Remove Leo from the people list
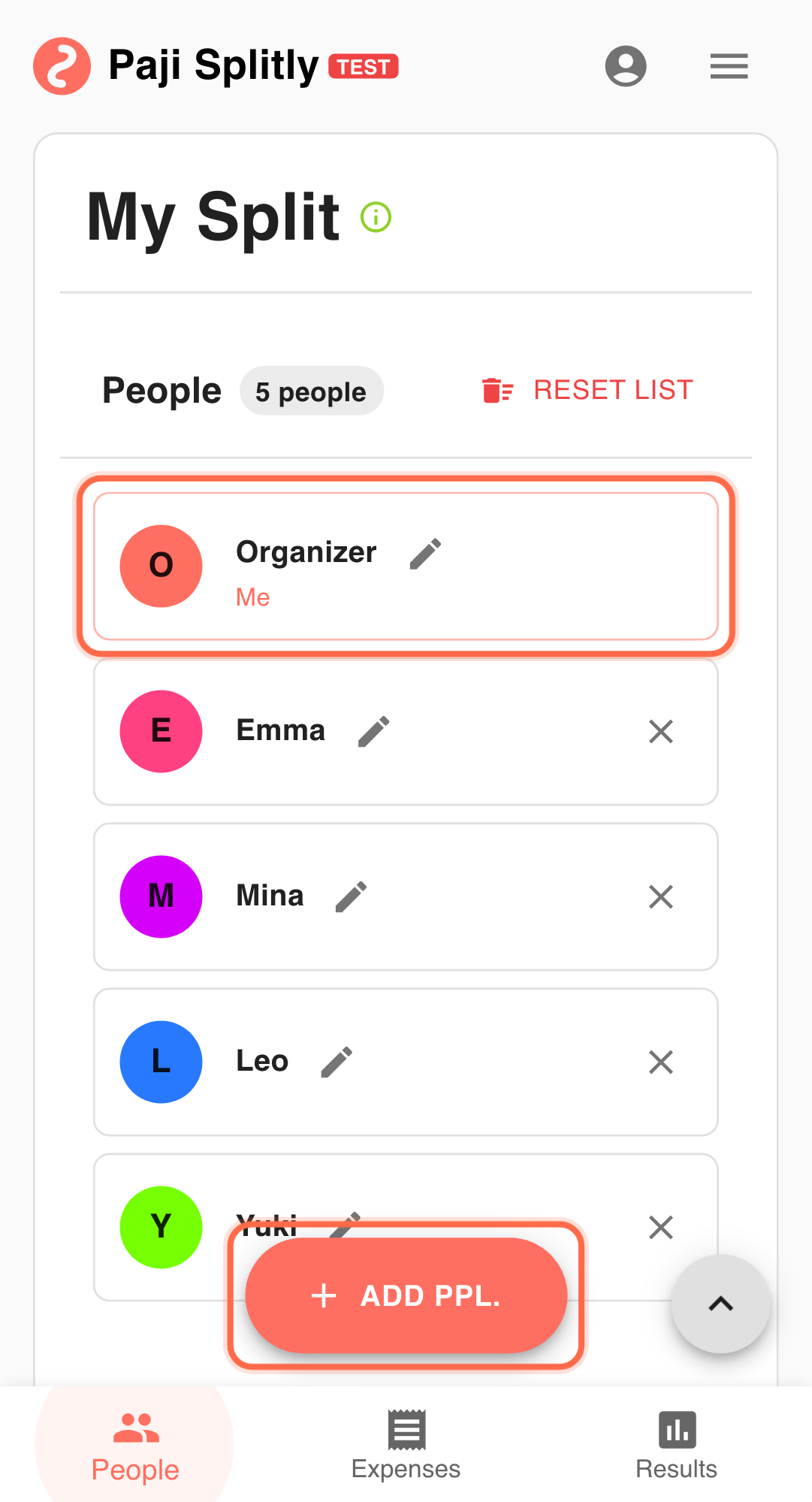Image resolution: width=812 pixels, height=1502 pixels. (x=660, y=1062)
